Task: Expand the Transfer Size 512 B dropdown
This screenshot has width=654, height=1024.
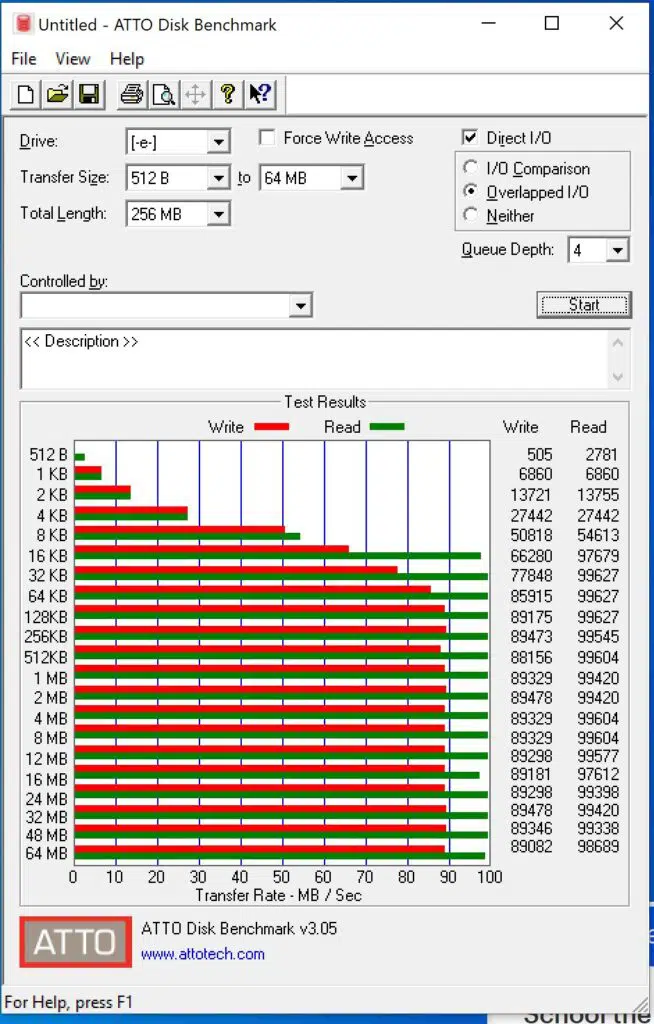Action: coord(218,178)
